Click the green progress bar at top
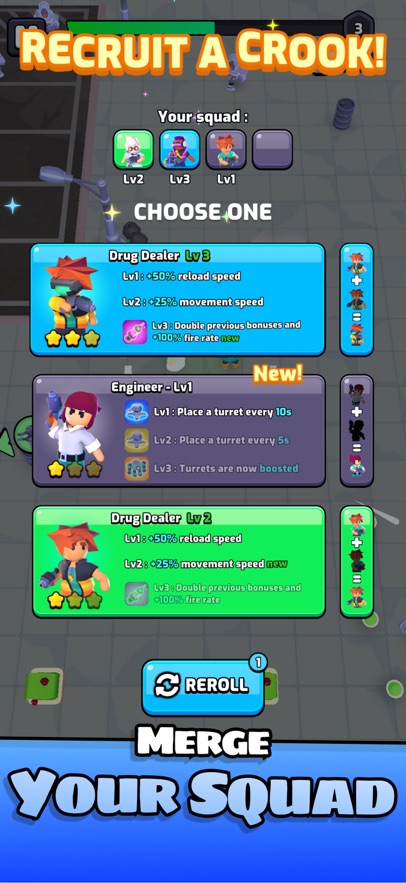The width and height of the screenshot is (406, 883). click(141, 28)
